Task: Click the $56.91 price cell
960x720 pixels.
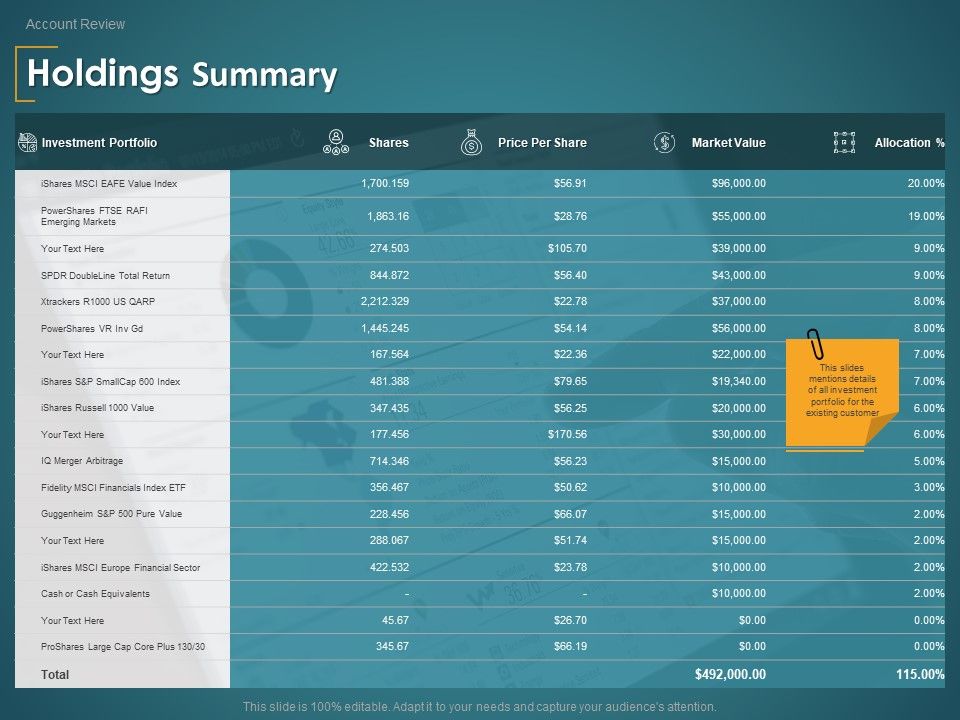Action: [570, 183]
